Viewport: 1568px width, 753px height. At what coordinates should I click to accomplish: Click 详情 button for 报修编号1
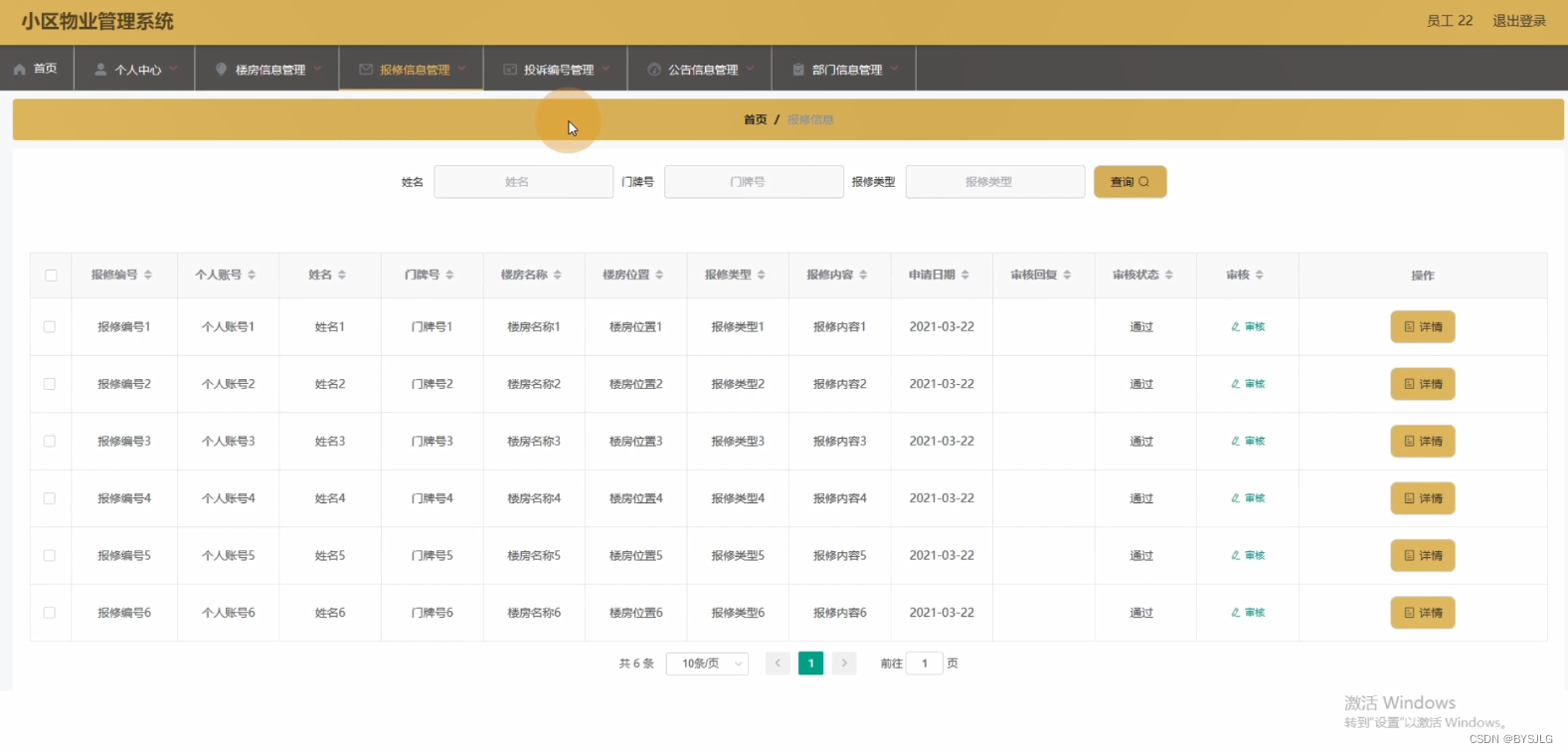pos(1422,326)
